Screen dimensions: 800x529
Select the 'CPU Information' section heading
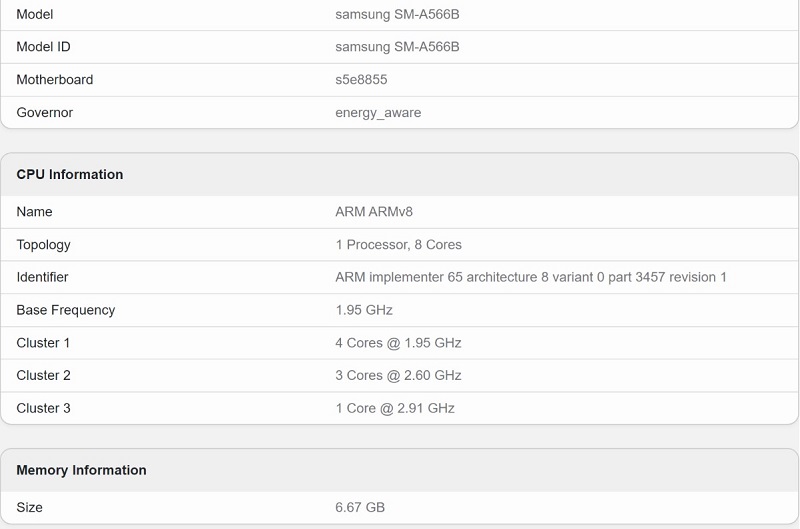[x=70, y=174]
